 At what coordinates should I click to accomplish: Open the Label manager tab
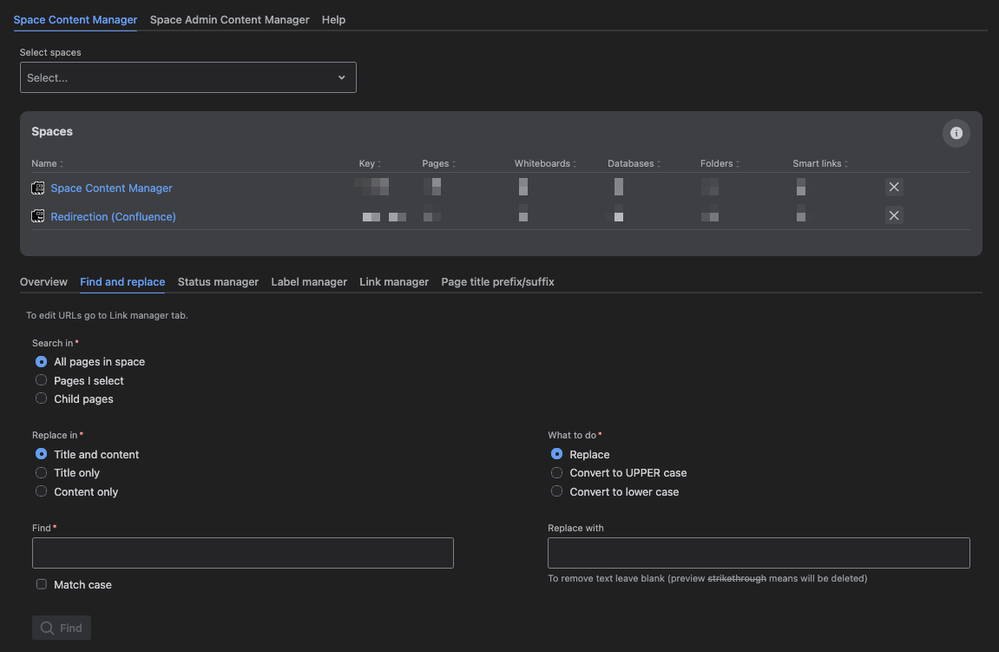coord(309,282)
